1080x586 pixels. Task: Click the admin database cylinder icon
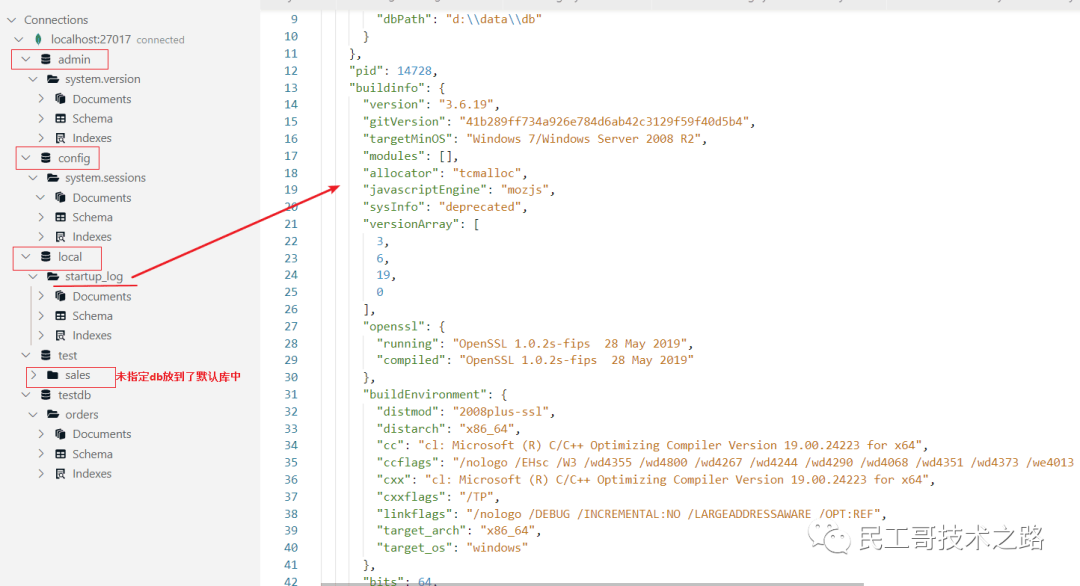46,60
